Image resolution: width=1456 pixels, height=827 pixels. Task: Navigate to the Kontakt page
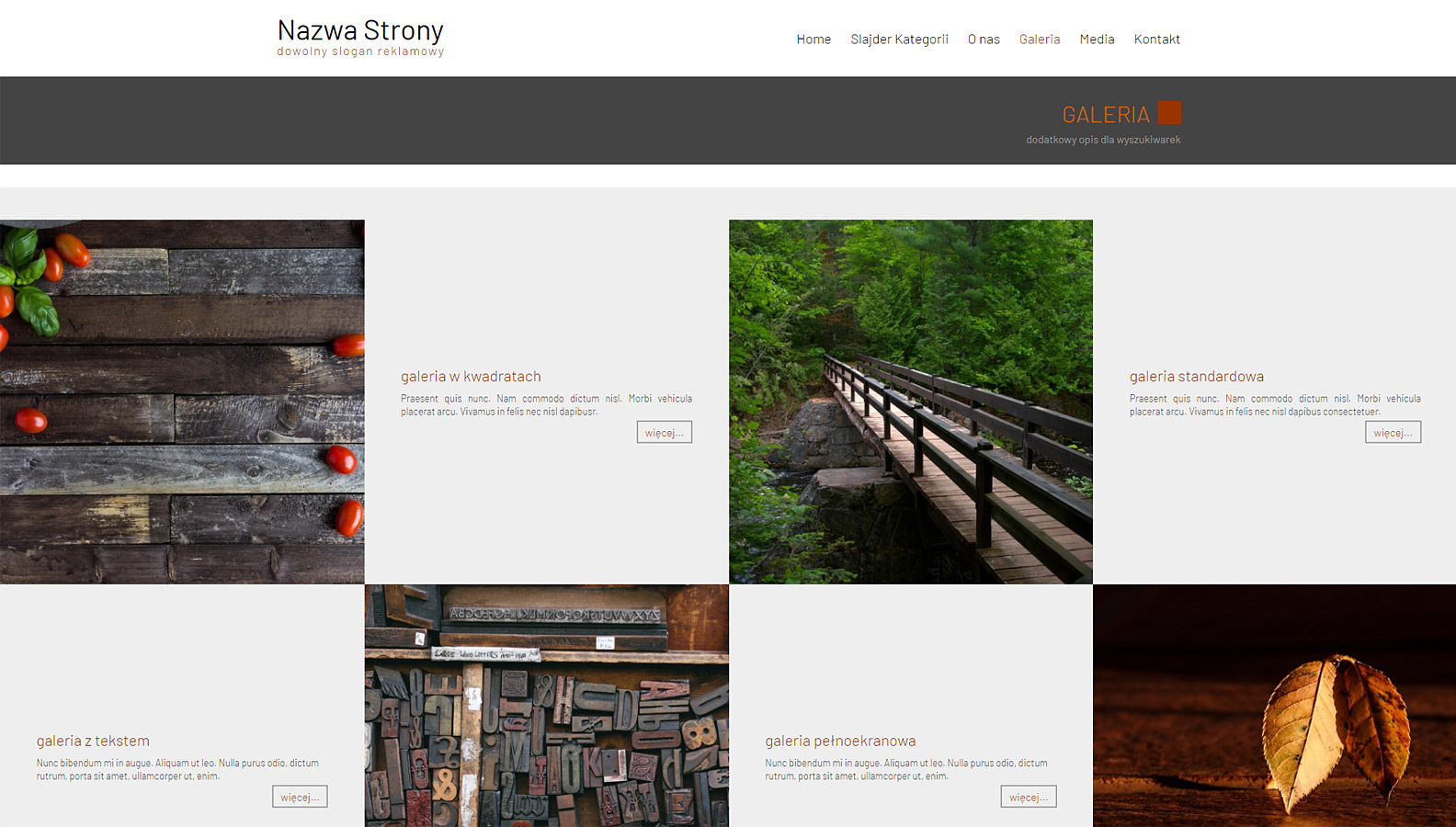[1155, 40]
